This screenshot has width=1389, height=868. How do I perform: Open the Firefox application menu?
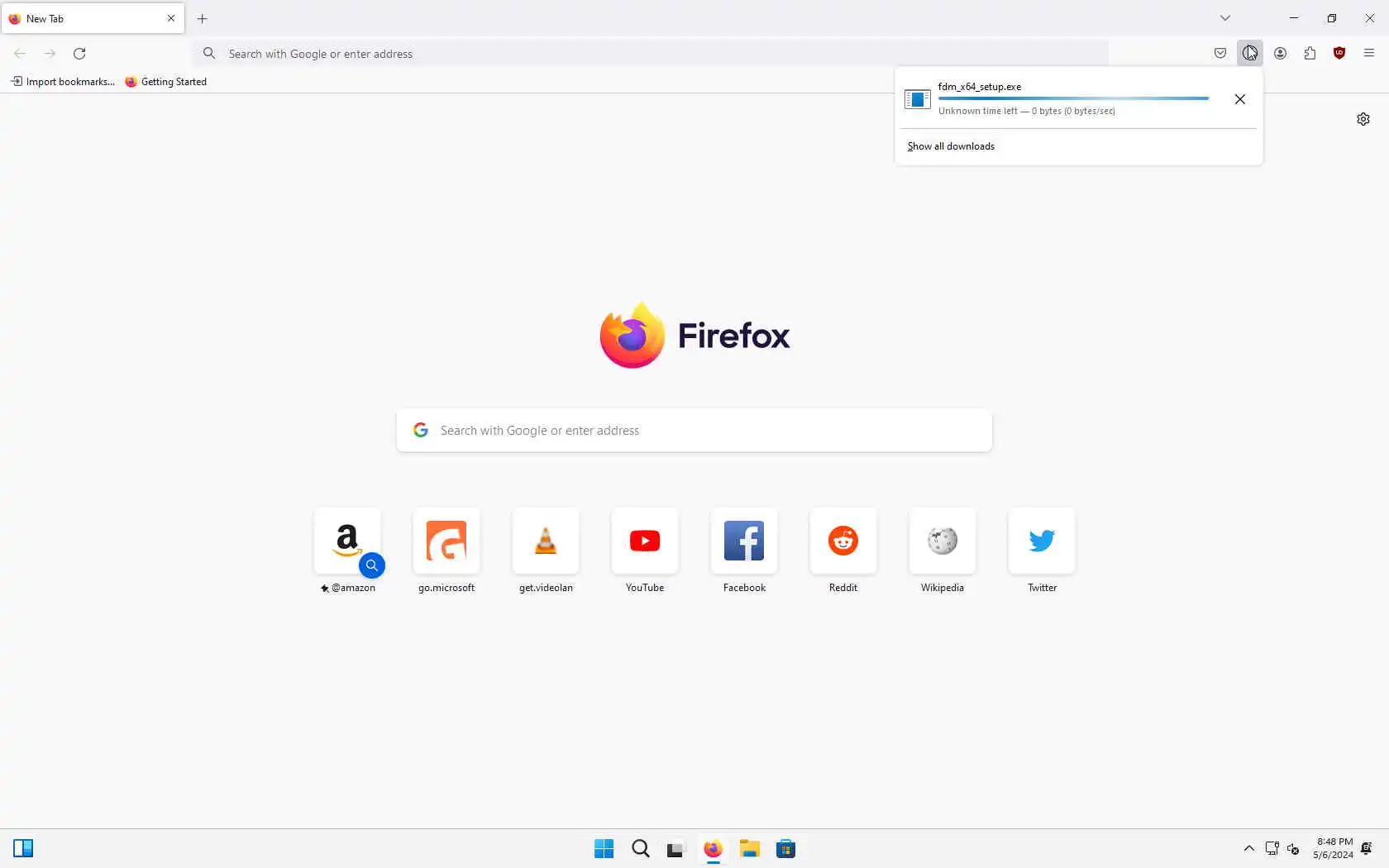[1369, 54]
